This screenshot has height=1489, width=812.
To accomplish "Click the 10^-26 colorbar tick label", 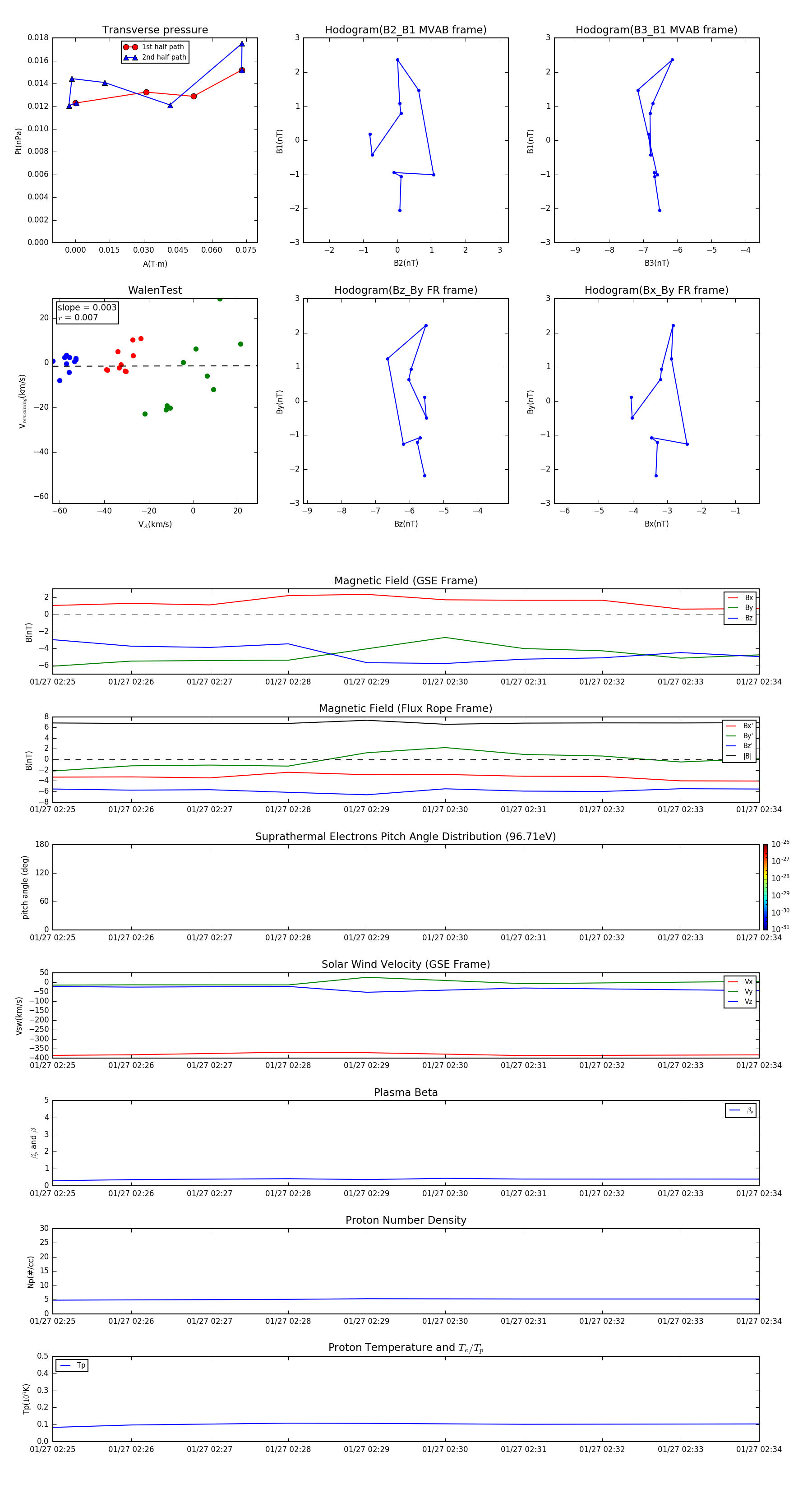I will (780, 844).
